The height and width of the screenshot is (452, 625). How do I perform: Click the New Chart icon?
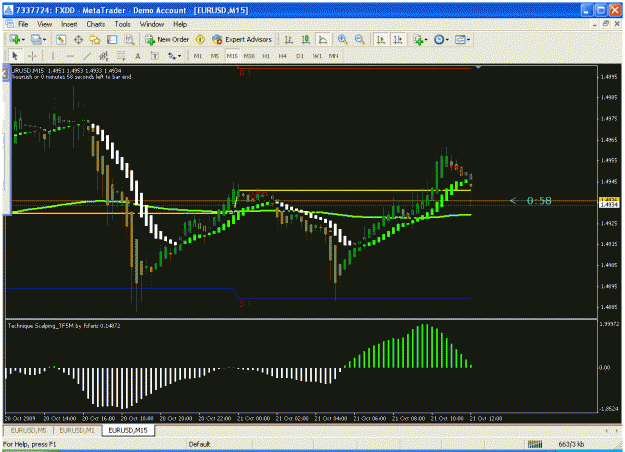pyautogui.click(x=15, y=39)
